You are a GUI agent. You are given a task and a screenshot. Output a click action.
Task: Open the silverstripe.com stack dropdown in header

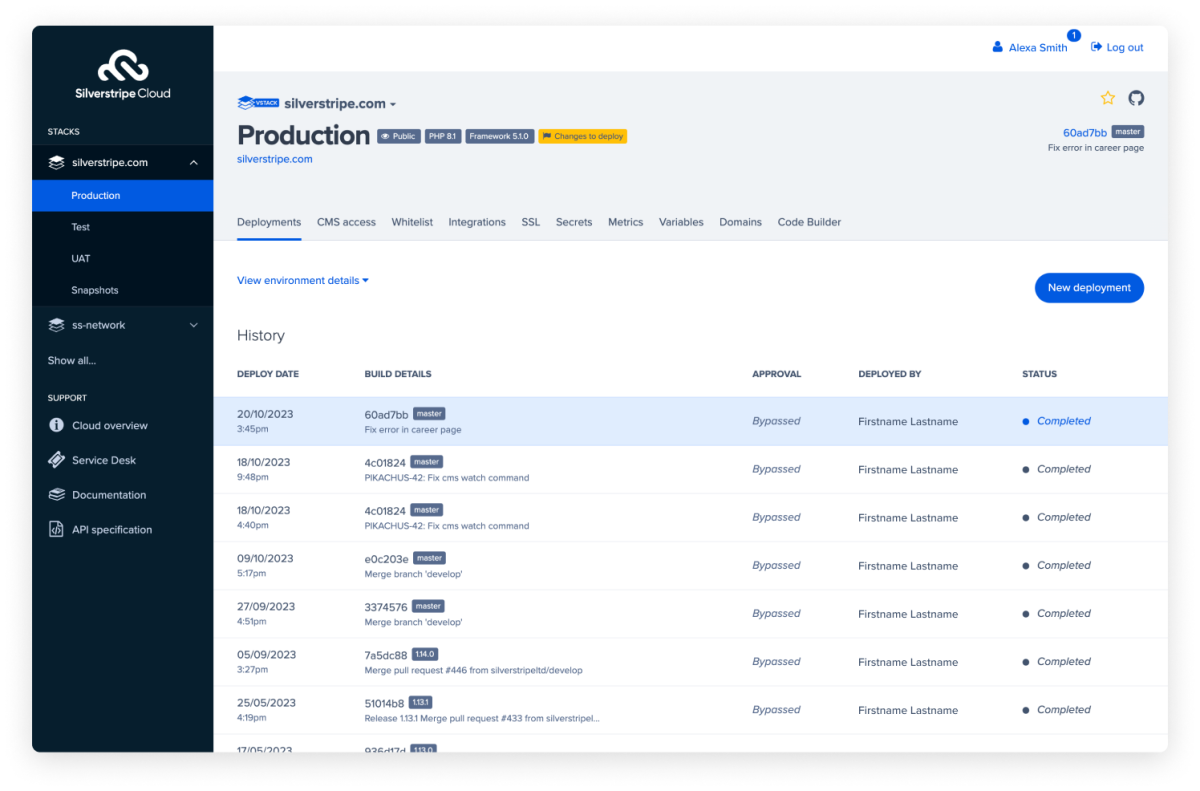pyautogui.click(x=340, y=103)
